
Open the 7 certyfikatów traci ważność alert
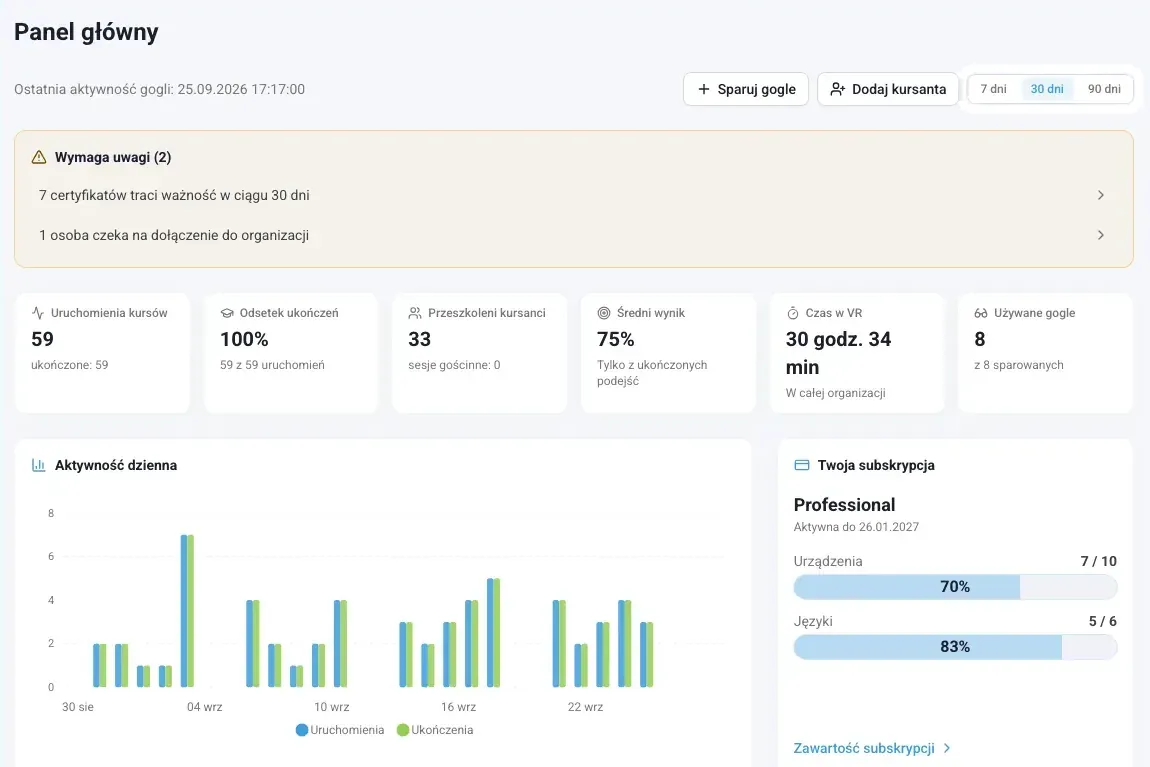coord(574,195)
